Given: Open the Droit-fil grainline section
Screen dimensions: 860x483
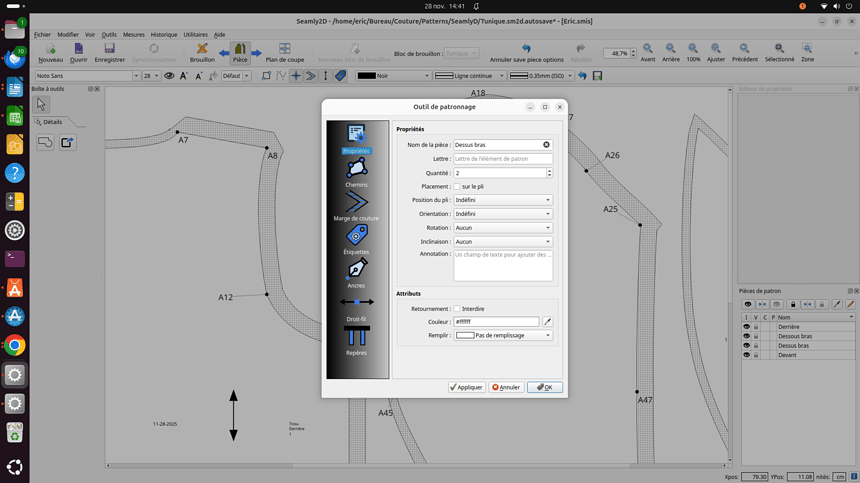Looking at the screenshot, I should [x=356, y=303].
